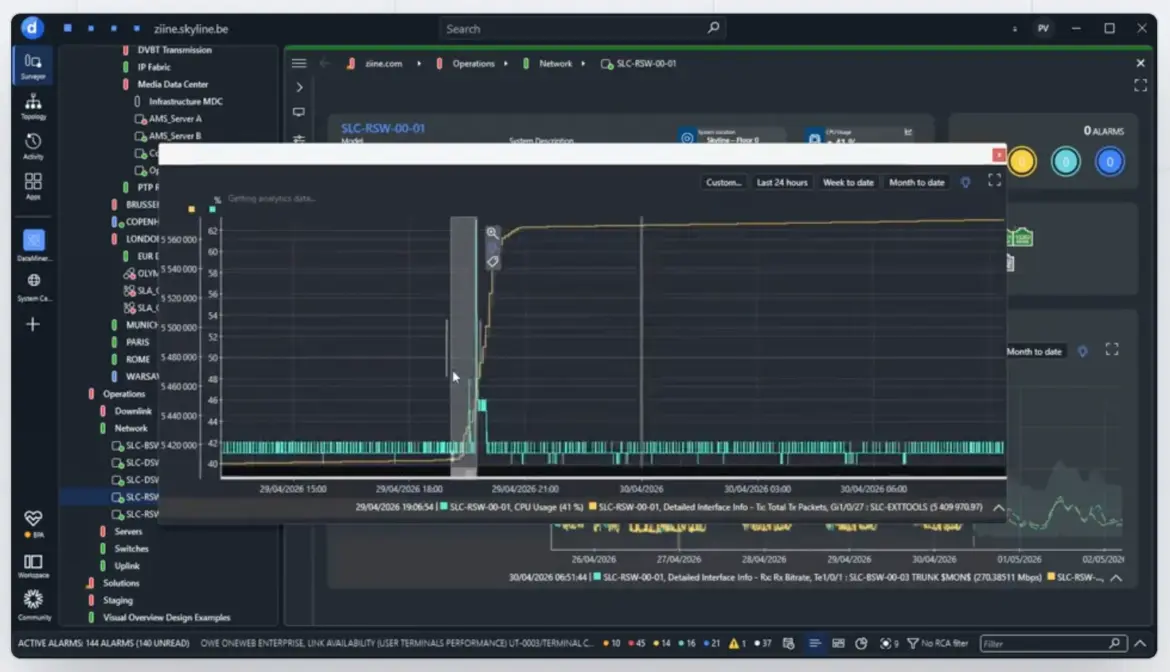Close the SLC-RSW-00-01 card
Screen dimensions: 1170x672
coord(1140,63)
